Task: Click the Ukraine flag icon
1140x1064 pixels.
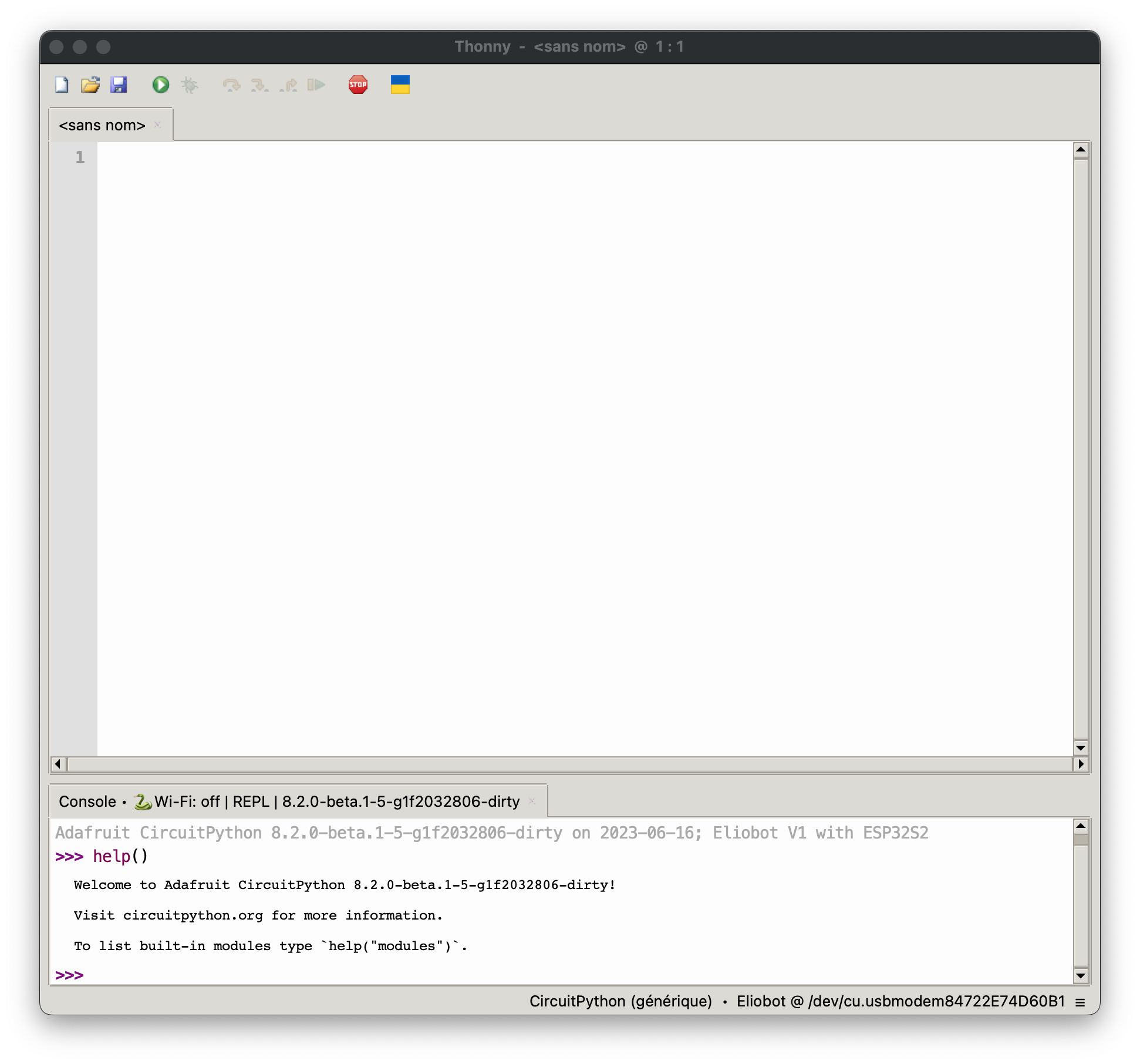Action: tap(400, 85)
